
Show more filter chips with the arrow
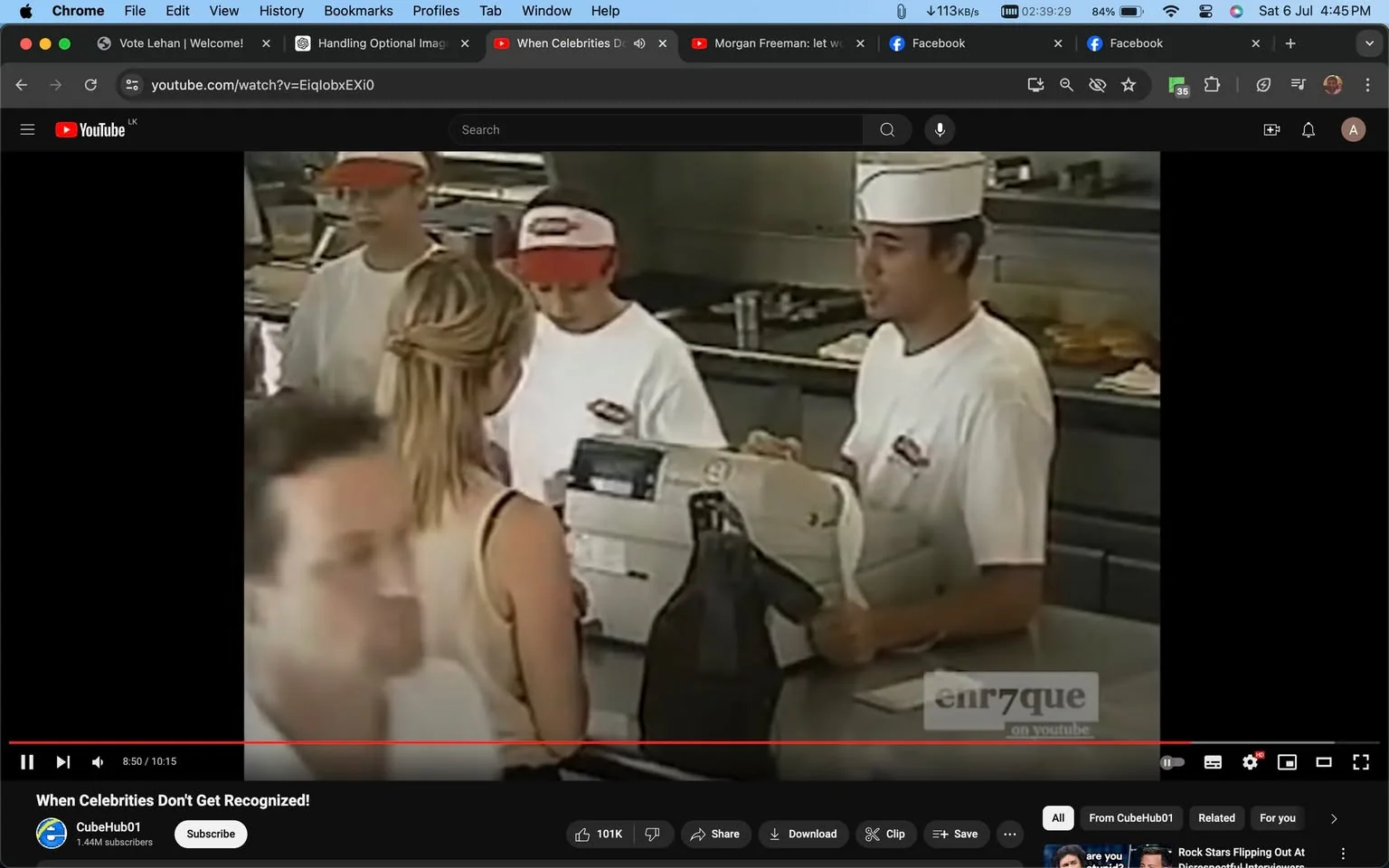tap(1334, 818)
